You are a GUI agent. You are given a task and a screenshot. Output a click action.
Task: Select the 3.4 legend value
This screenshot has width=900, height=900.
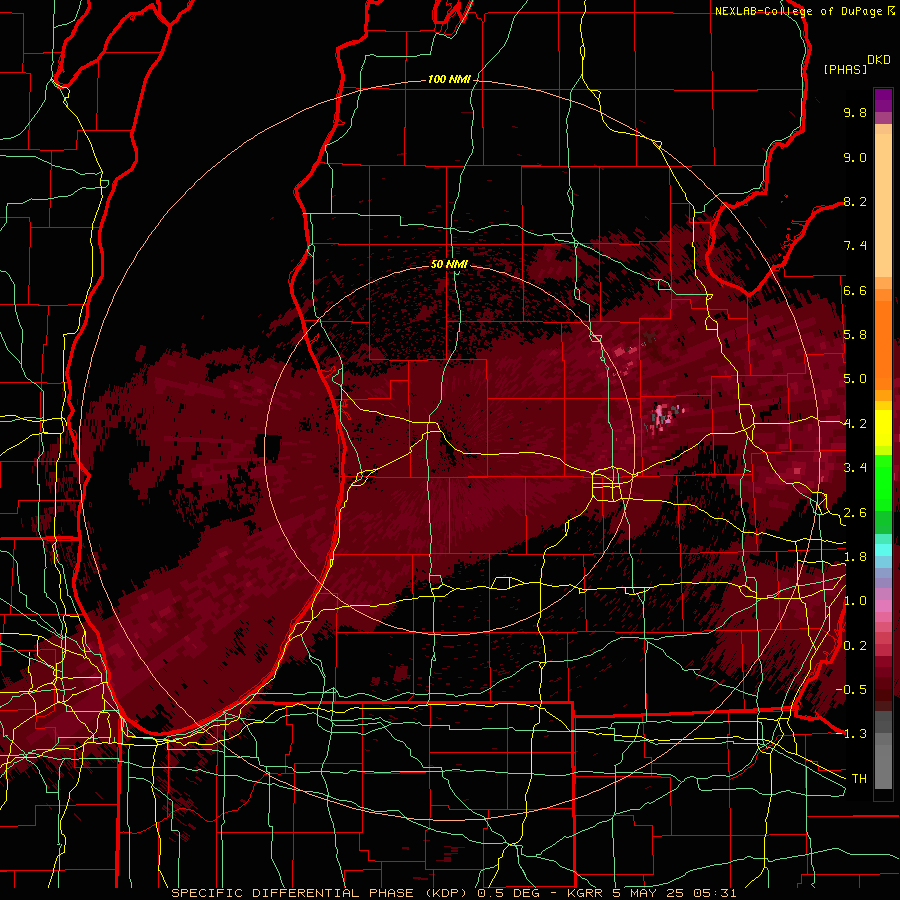(855, 468)
